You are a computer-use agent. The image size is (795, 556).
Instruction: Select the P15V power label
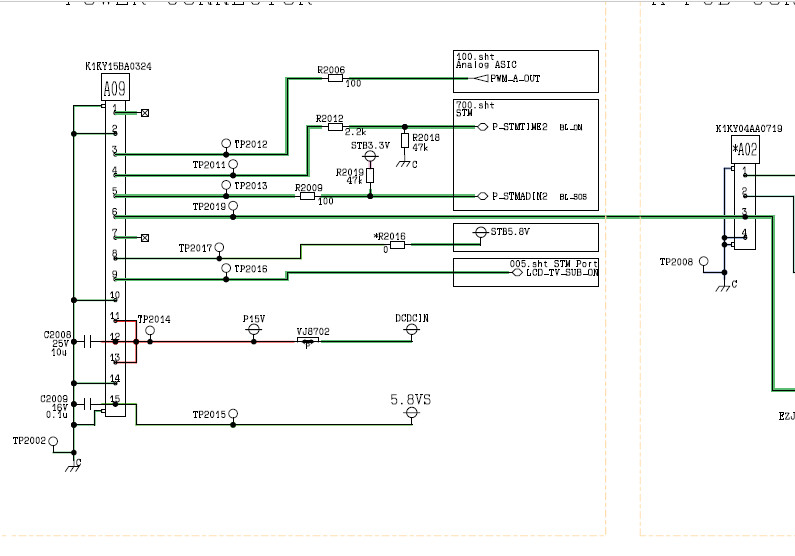pyautogui.click(x=254, y=319)
